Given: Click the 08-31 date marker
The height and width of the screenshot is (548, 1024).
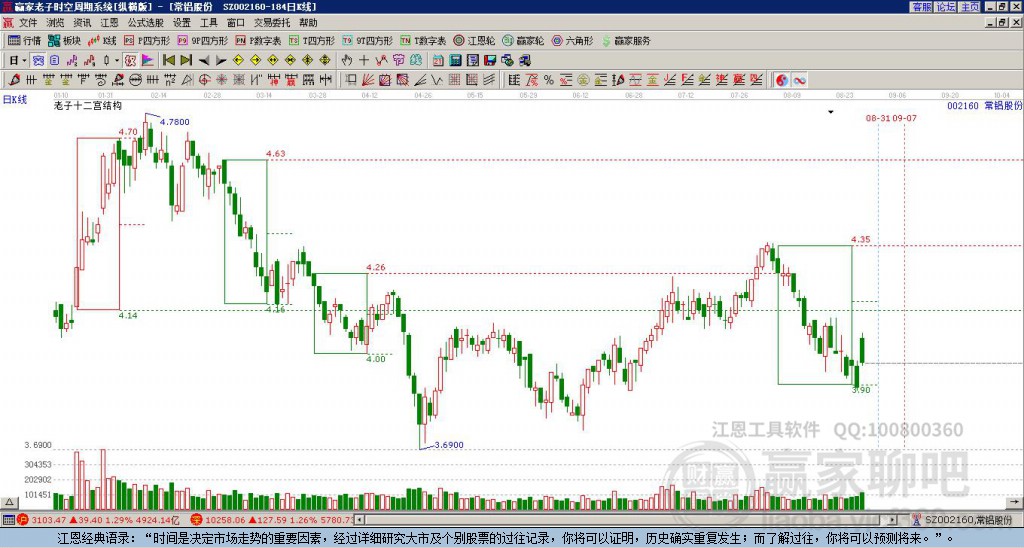Looking at the screenshot, I should point(877,118).
